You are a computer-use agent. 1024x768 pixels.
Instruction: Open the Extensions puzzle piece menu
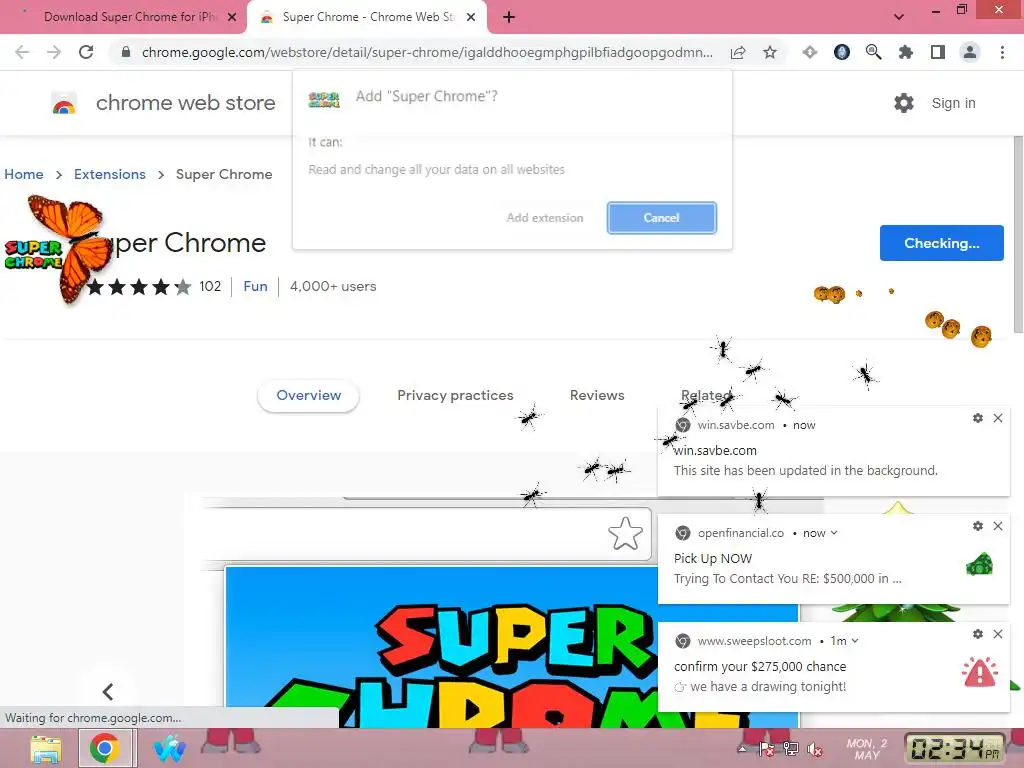click(x=905, y=52)
